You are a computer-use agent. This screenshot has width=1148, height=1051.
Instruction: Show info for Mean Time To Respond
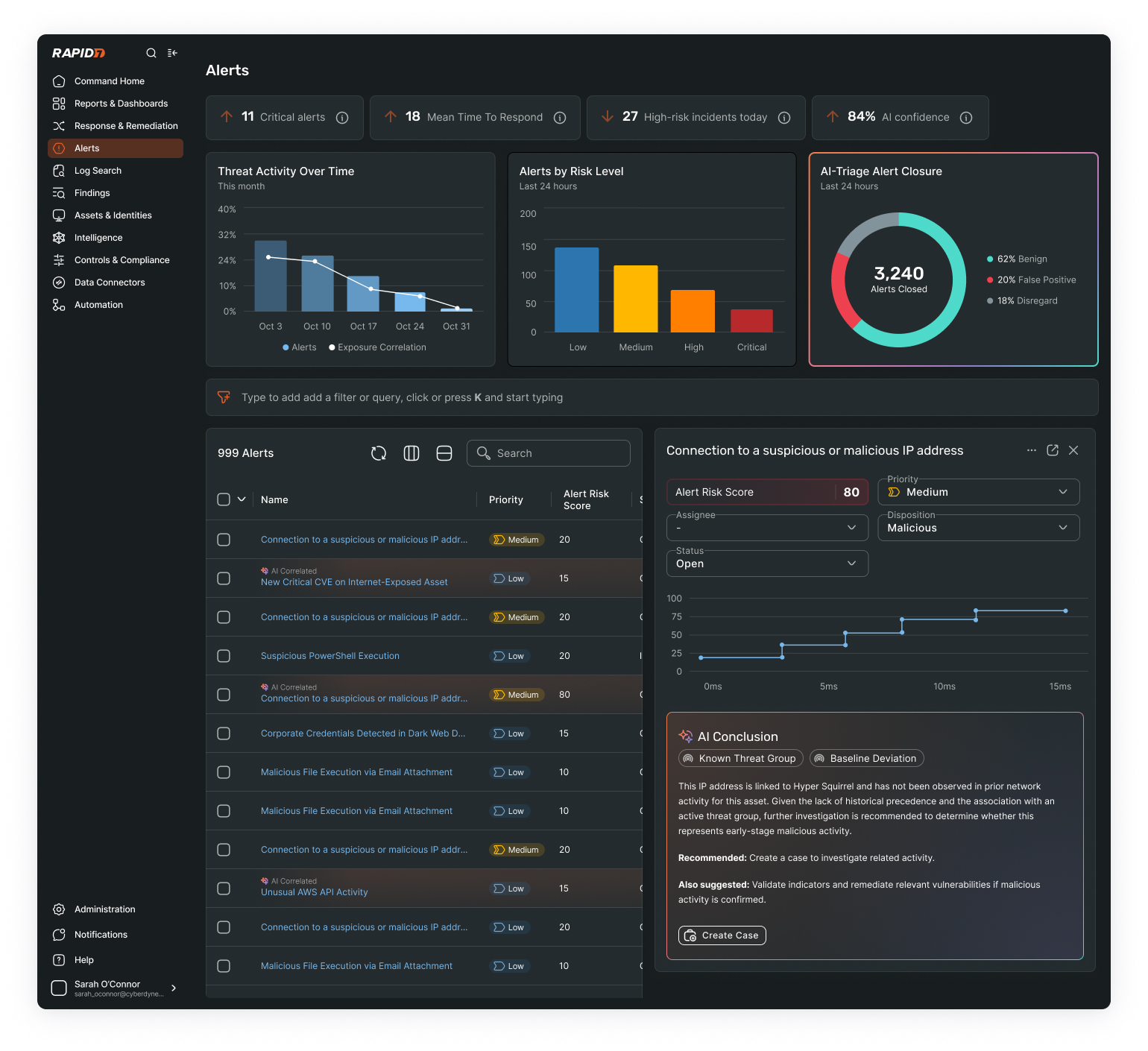pyautogui.click(x=560, y=118)
